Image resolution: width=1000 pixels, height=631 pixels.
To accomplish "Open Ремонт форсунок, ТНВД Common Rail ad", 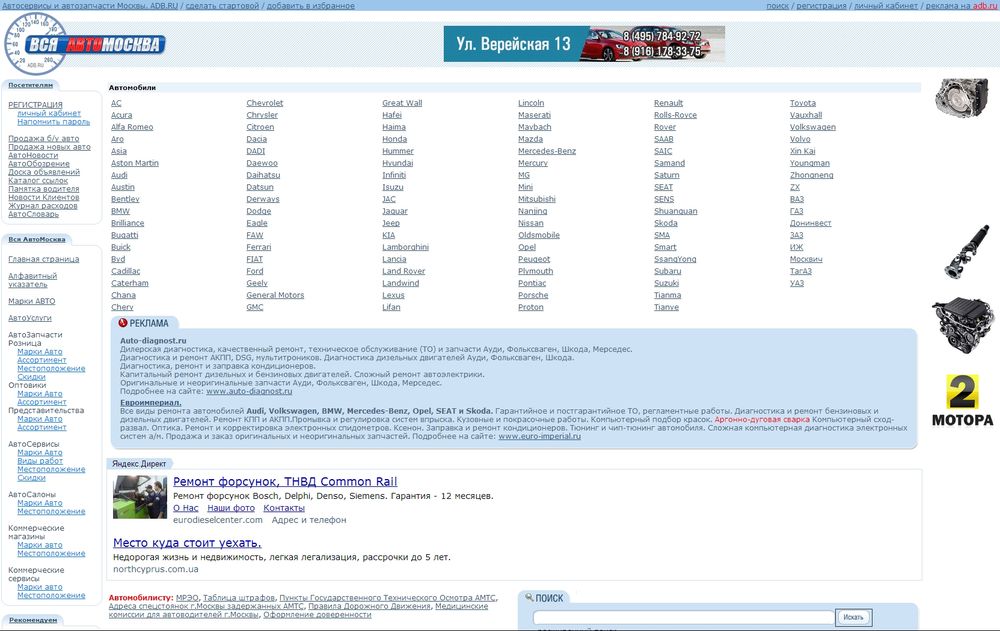I will (285, 482).
